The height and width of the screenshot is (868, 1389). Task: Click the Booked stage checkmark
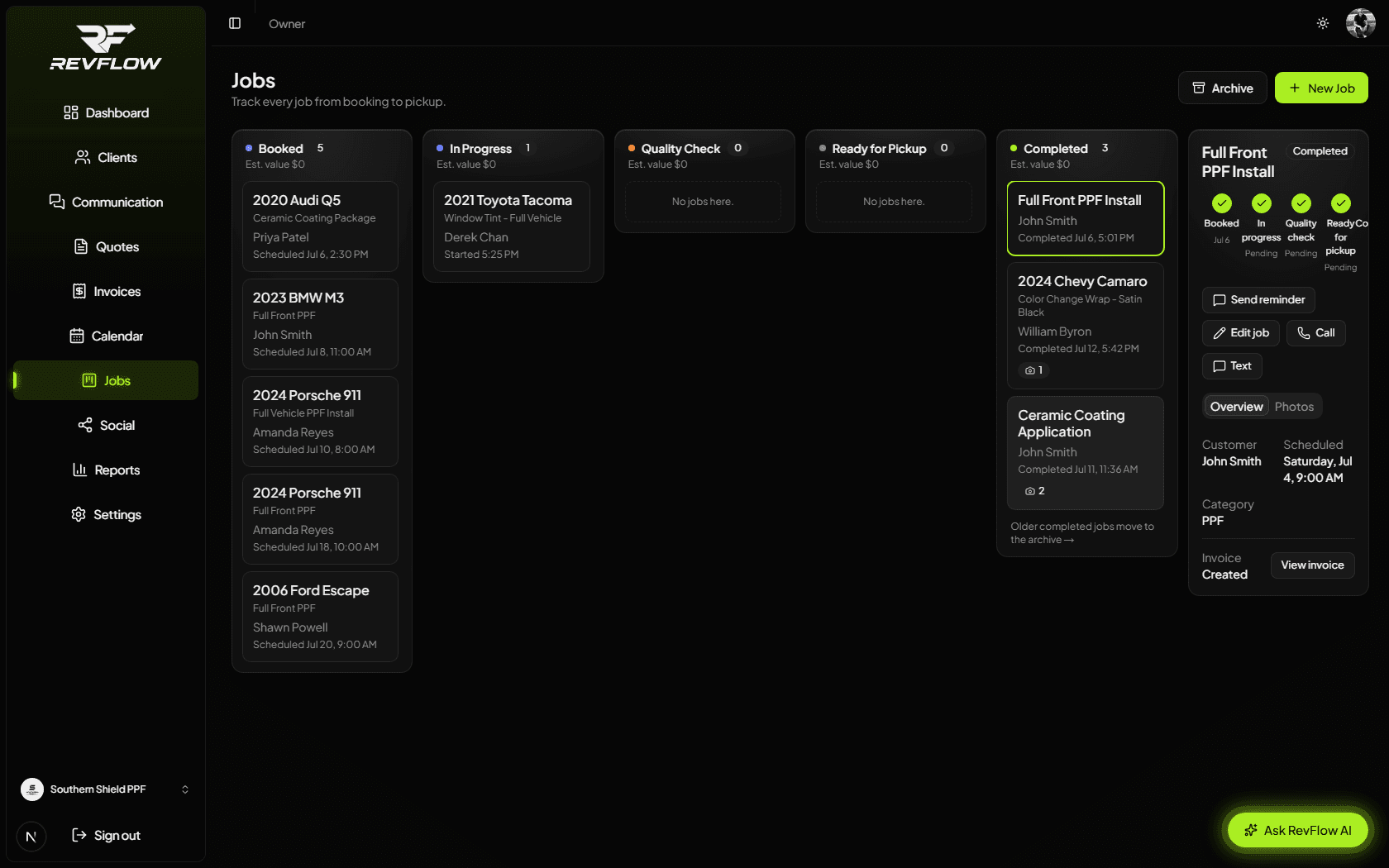[1222, 203]
